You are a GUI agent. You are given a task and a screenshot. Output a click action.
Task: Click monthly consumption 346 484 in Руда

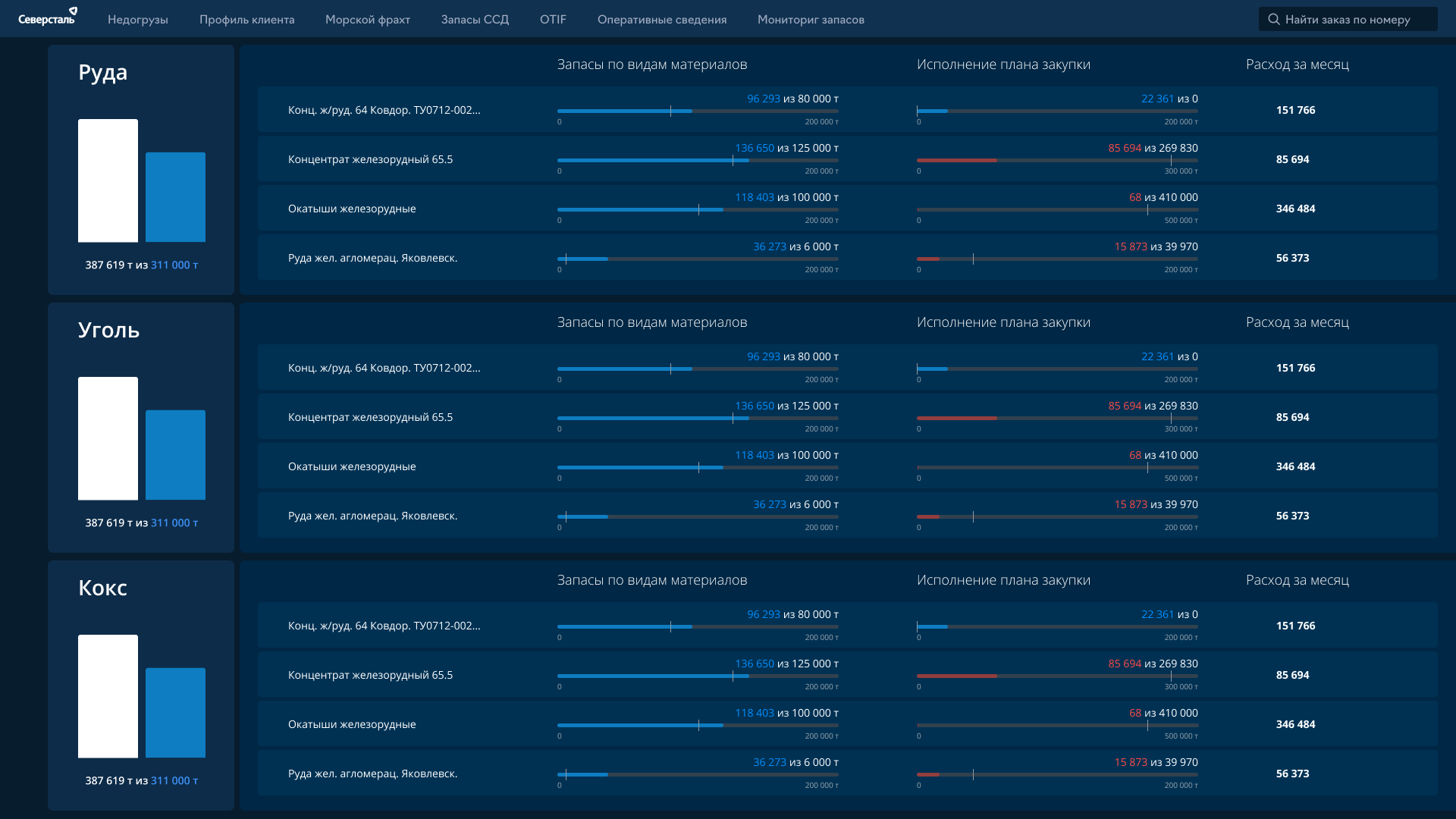pos(1296,209)
